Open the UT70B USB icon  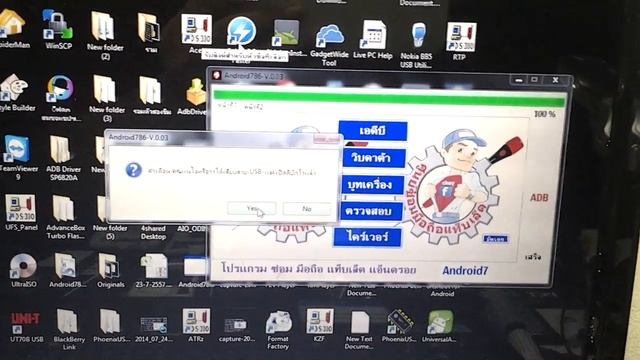point(25,328)
